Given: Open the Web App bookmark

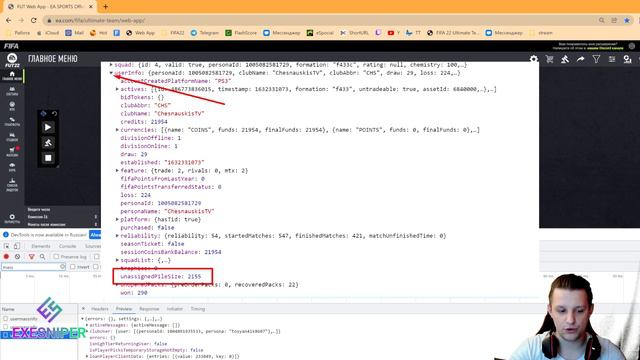Looking at the screenshot, I should [140, 33].
